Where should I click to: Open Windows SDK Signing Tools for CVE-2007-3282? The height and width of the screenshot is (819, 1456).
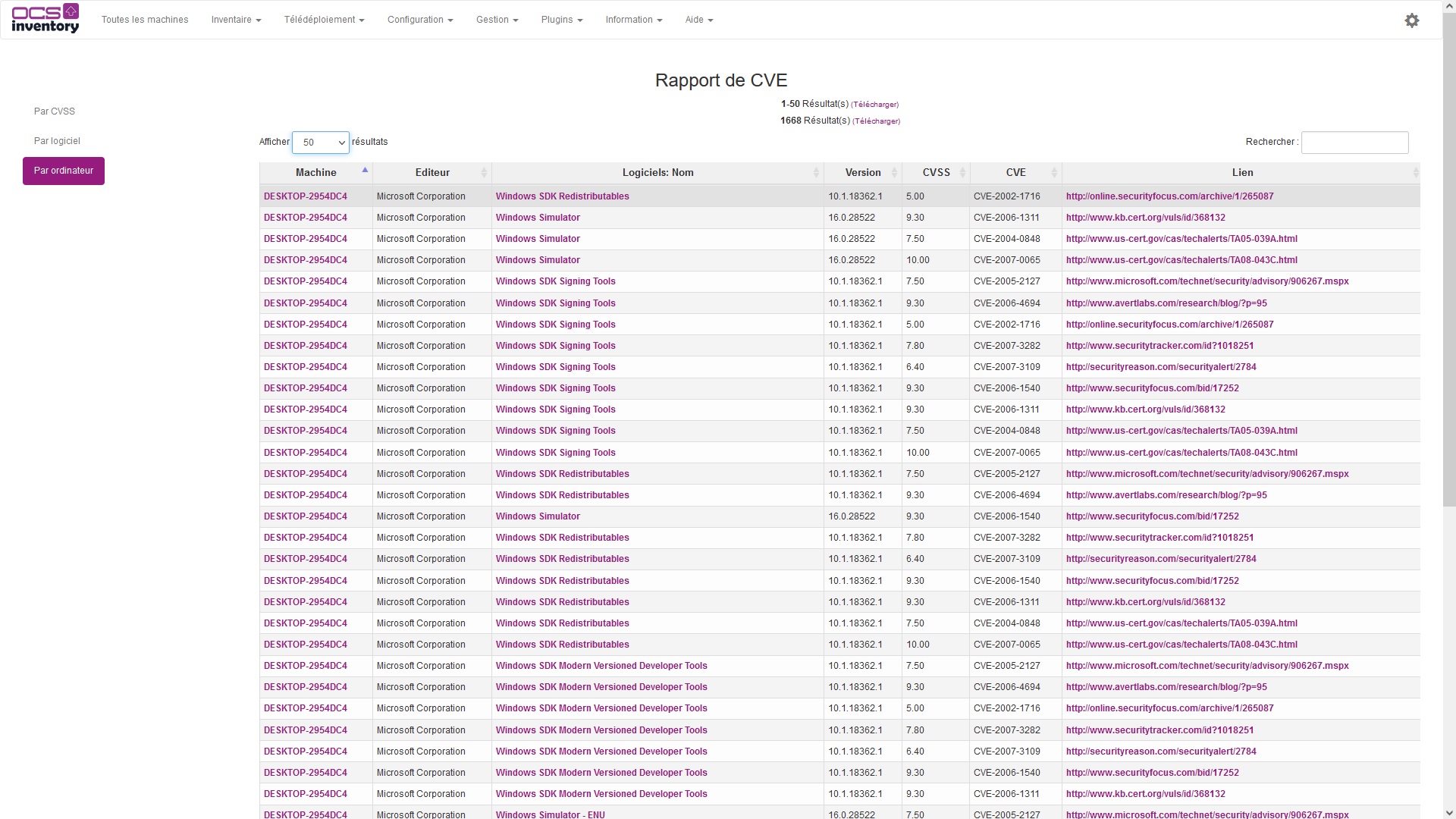point(556,346)
